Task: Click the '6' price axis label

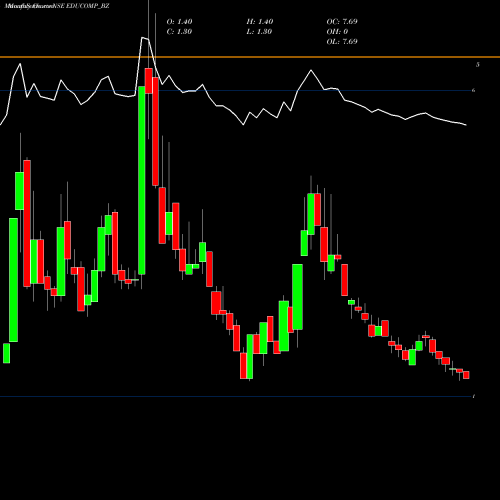Action: point(473,90)
